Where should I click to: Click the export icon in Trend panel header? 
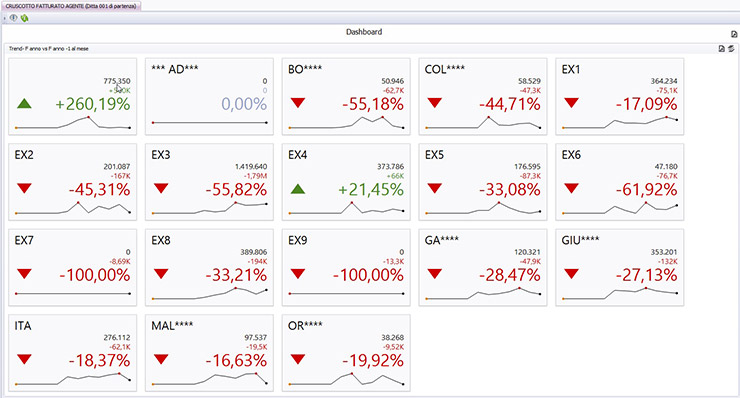coord(722,49)
